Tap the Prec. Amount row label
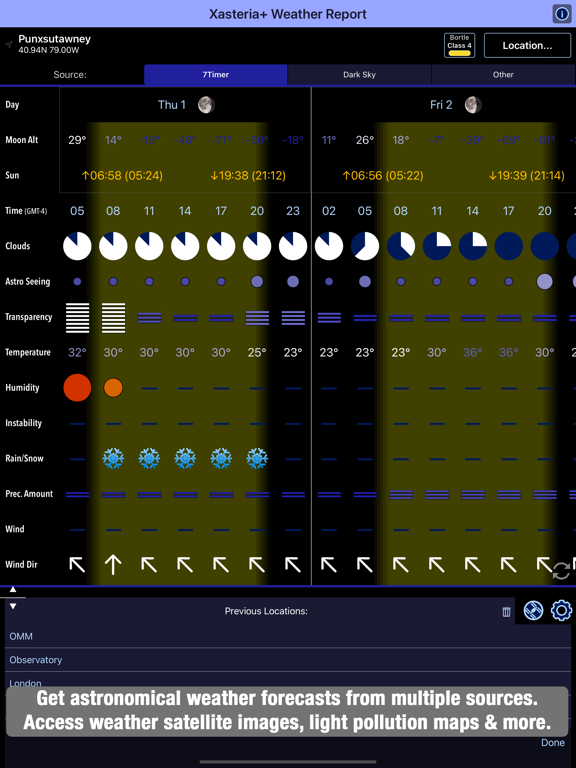 29,494
